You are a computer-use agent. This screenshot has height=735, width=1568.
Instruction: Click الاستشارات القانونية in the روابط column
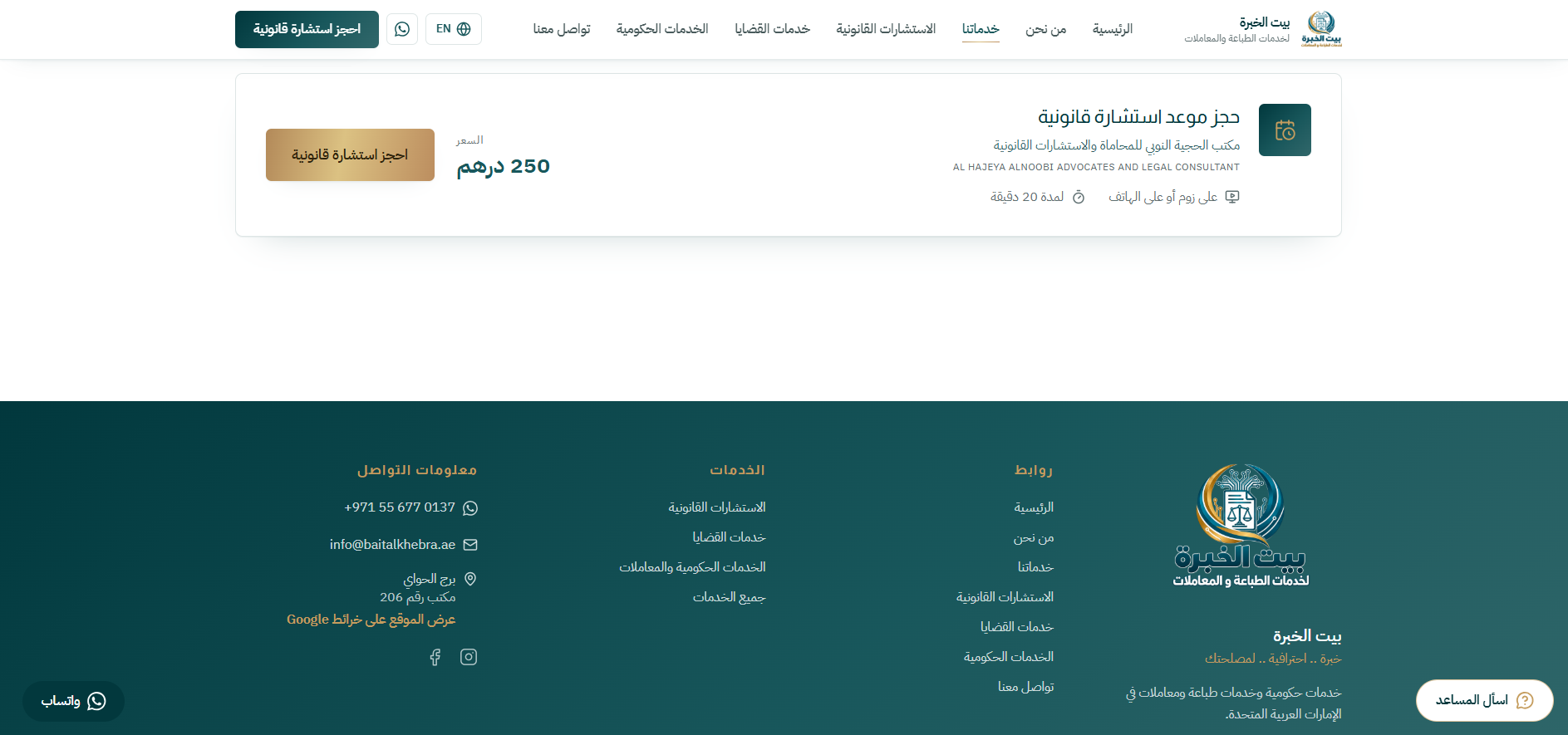(1005, 597)
